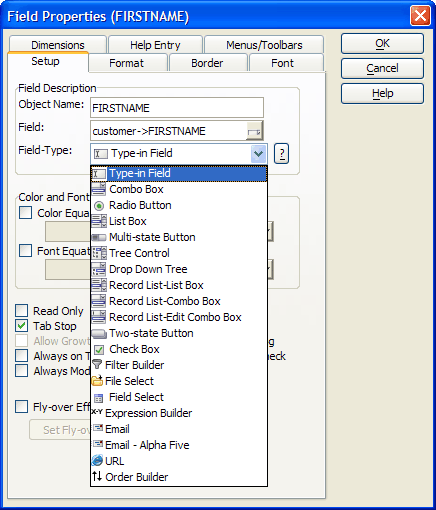Image resolution: width=436 pixels, height=510 pixels.
Task: Enable the Font Equation checkbox
Action: click(x=26, y=251)
